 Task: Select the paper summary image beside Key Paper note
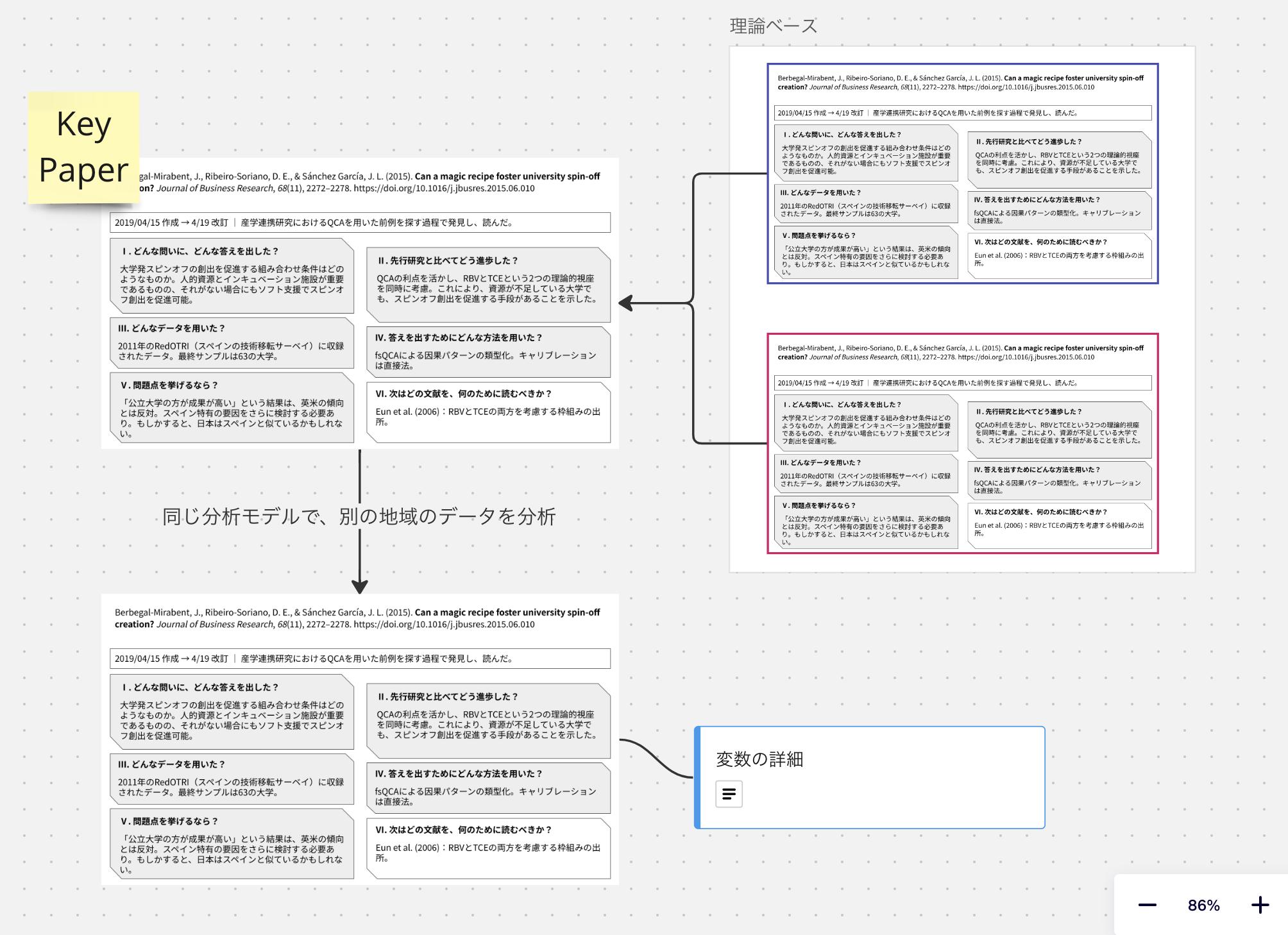click(x=359, y=303)
